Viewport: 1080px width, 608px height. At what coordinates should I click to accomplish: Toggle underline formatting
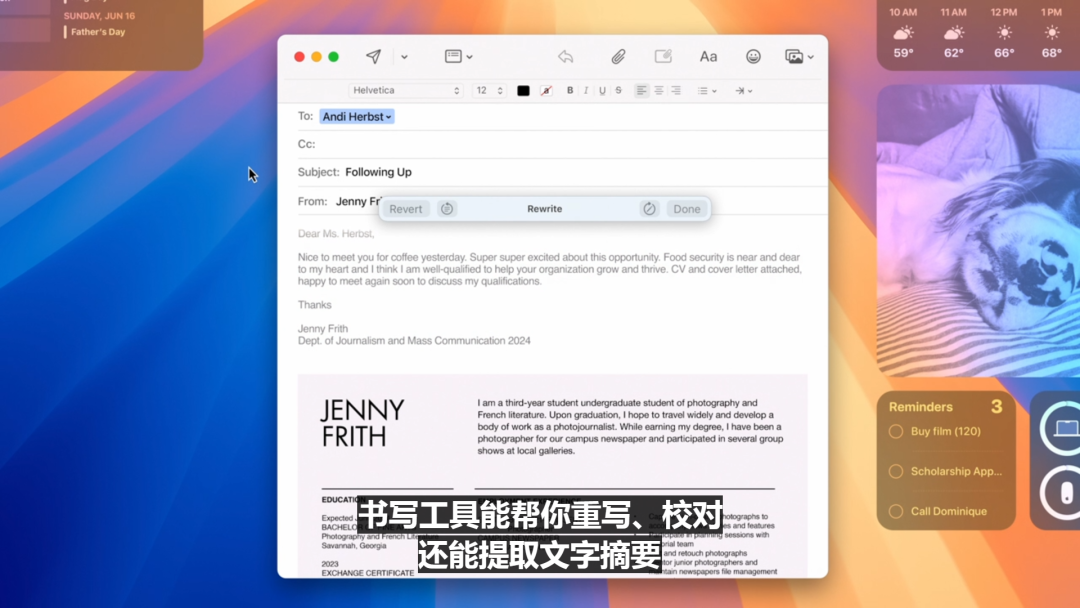(x=602, y=90)
